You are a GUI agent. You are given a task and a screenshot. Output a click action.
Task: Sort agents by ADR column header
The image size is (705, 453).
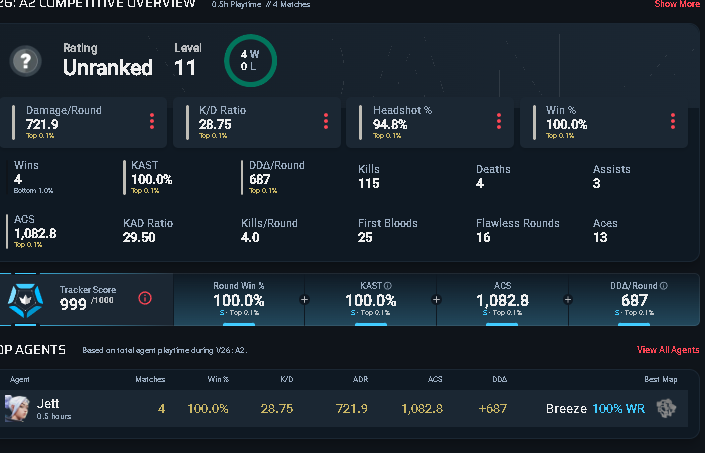point(361,379)
